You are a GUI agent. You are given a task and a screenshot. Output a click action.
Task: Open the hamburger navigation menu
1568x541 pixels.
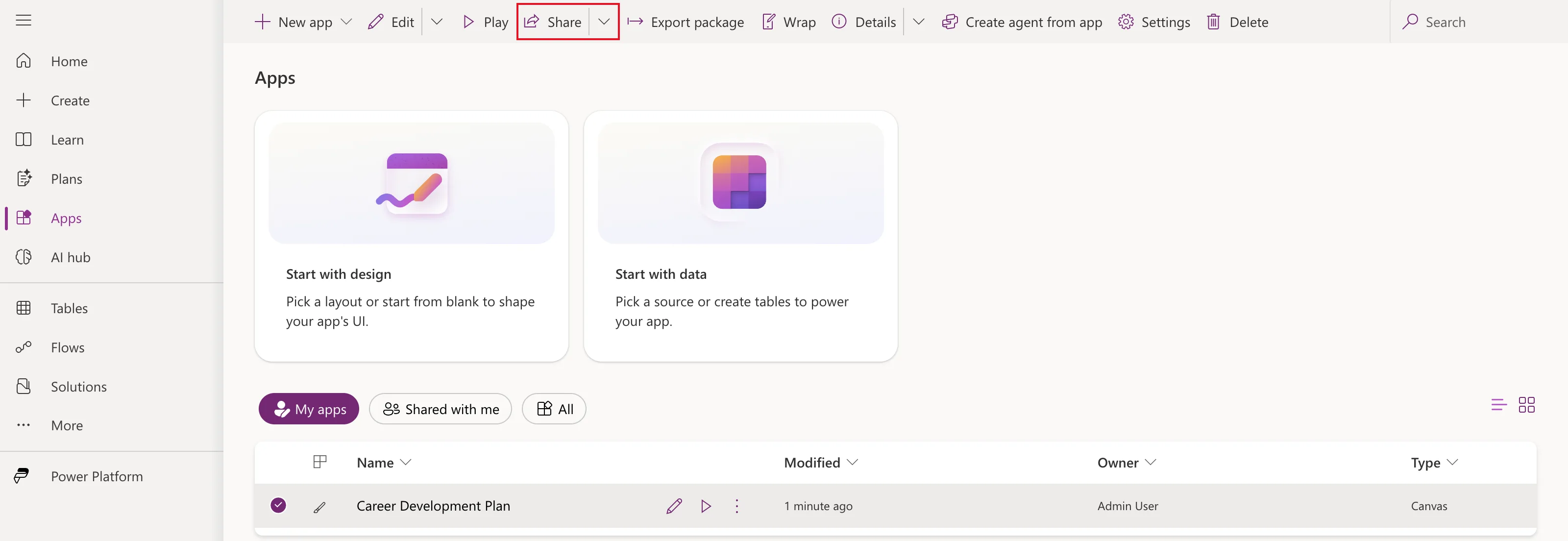pos(23,21)
